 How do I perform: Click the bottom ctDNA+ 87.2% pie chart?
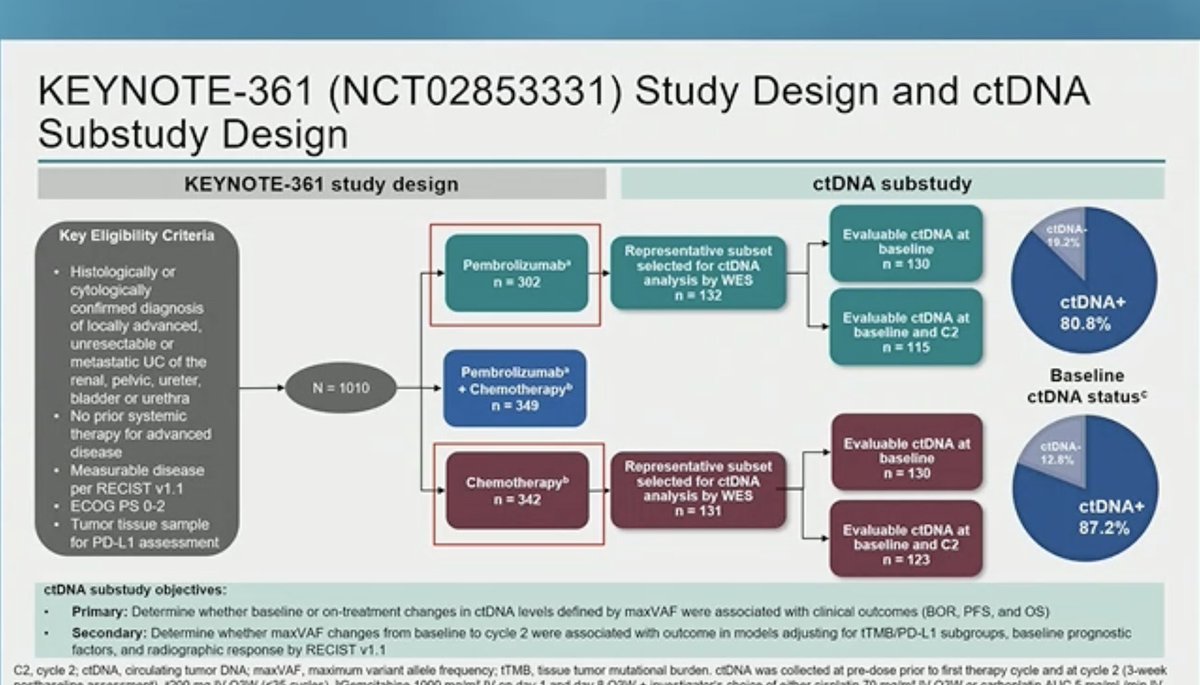pos(1085,490)
